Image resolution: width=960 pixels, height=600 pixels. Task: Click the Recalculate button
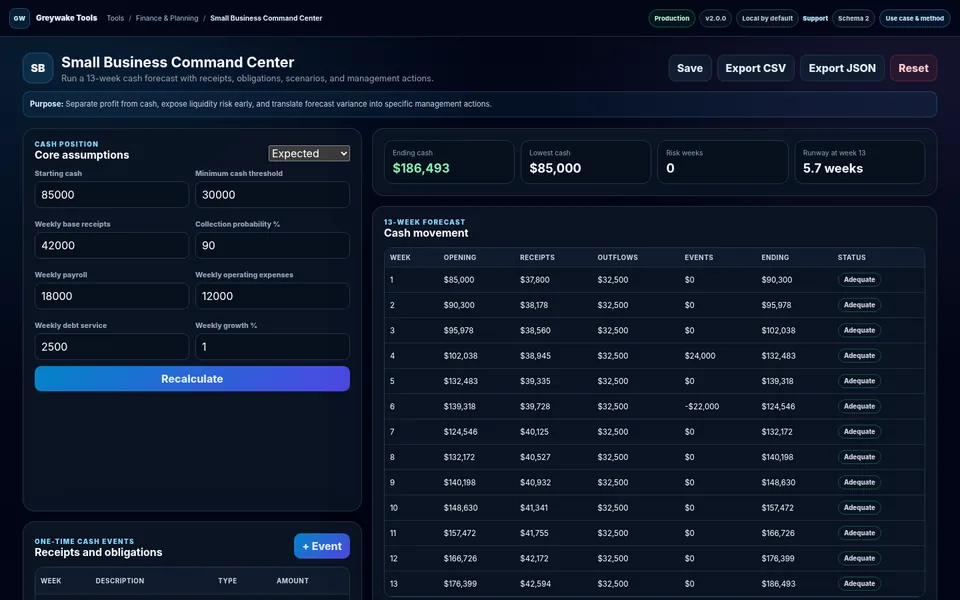pos(192,379)
